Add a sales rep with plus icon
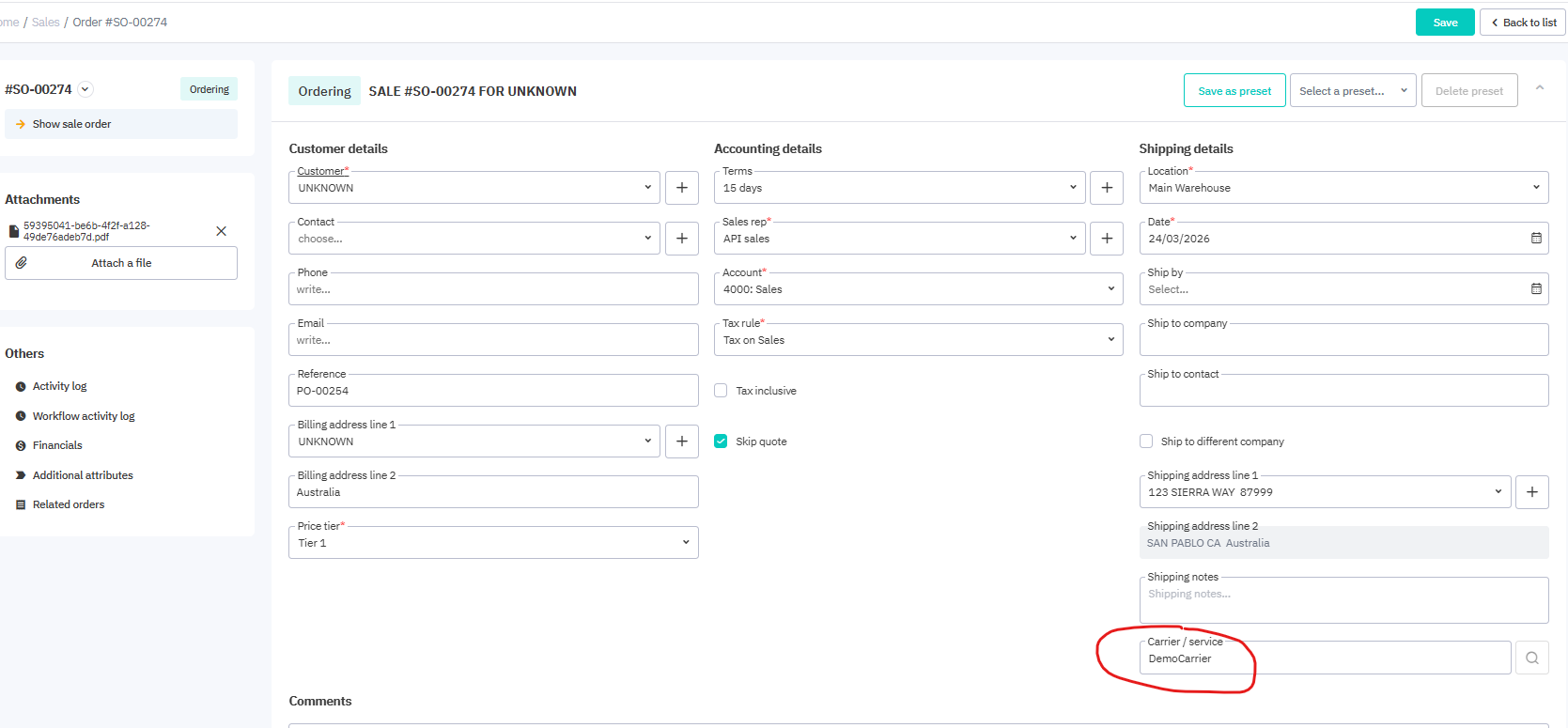Screen dimensions: 1568x728 pyautogui.click(x=1107, y=239)
